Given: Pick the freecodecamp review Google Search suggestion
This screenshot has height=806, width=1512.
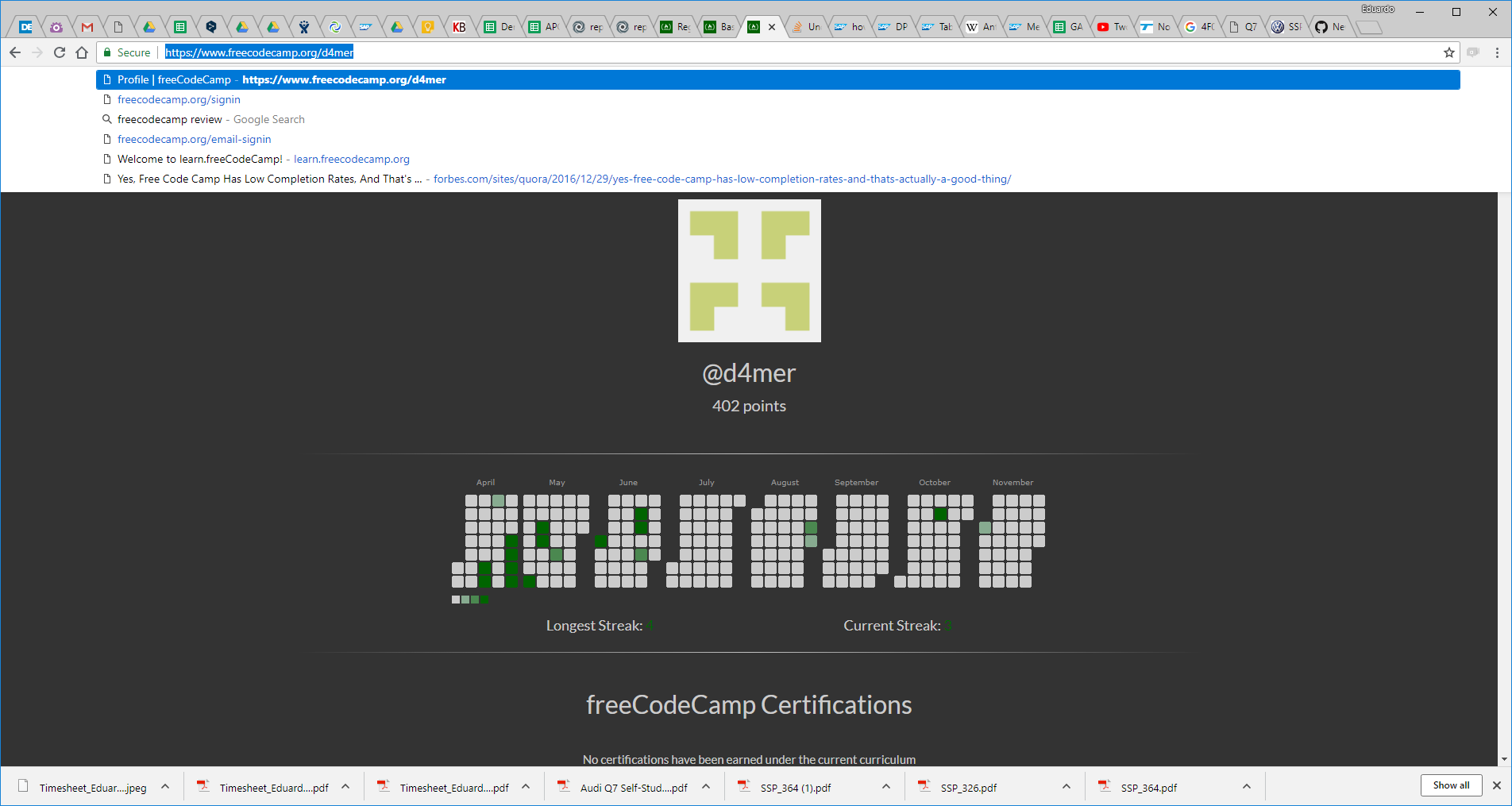Looking at the screenshot, I should tap(777, 119).
